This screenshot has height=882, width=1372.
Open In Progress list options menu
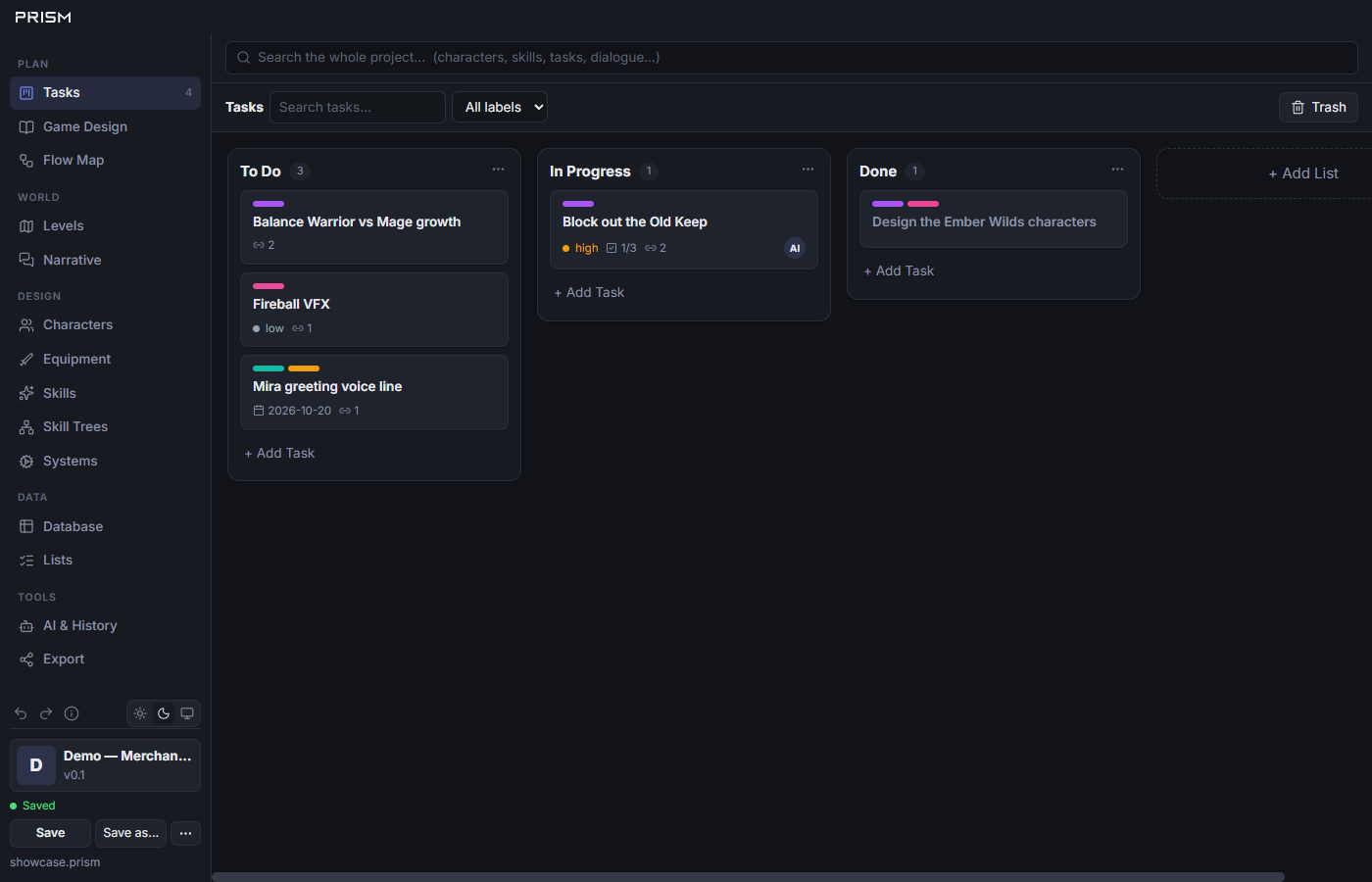click(x=808, y=170)
